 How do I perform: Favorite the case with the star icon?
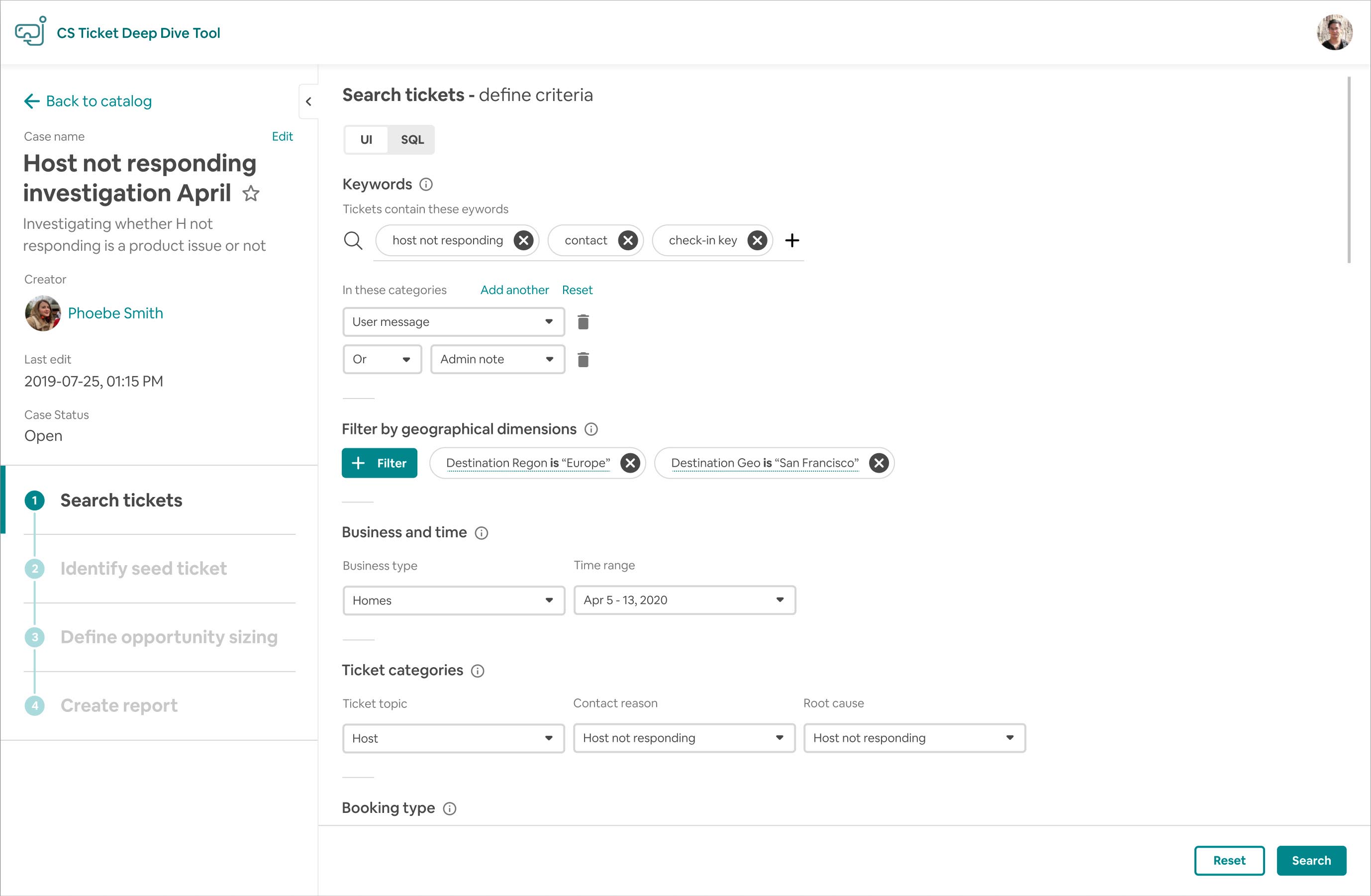point(251,194)
